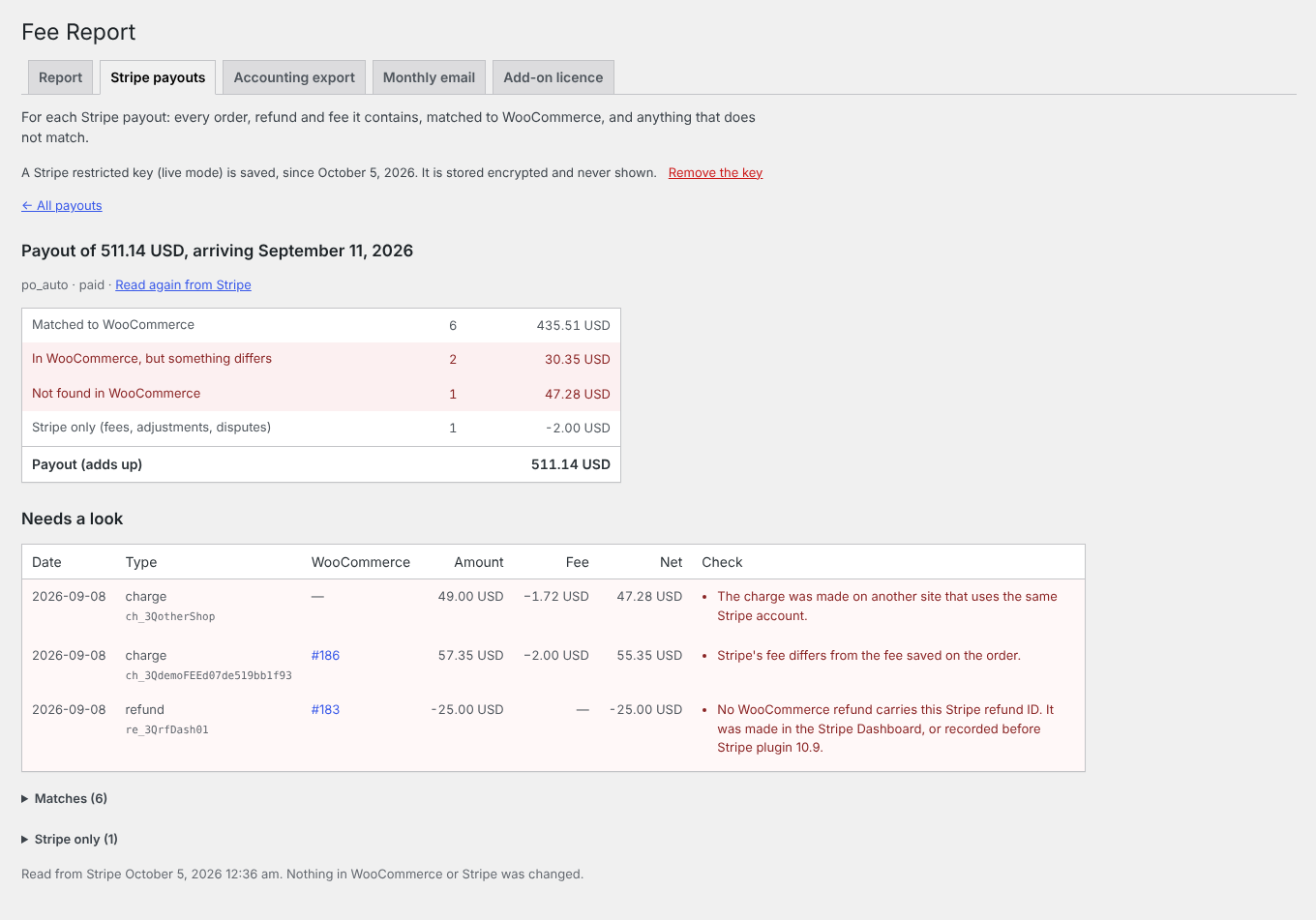Image resolution: width=1316 pixels, height=920 pixels.
Task: Click the 'Type' column header
Action: tap(141, 562)
